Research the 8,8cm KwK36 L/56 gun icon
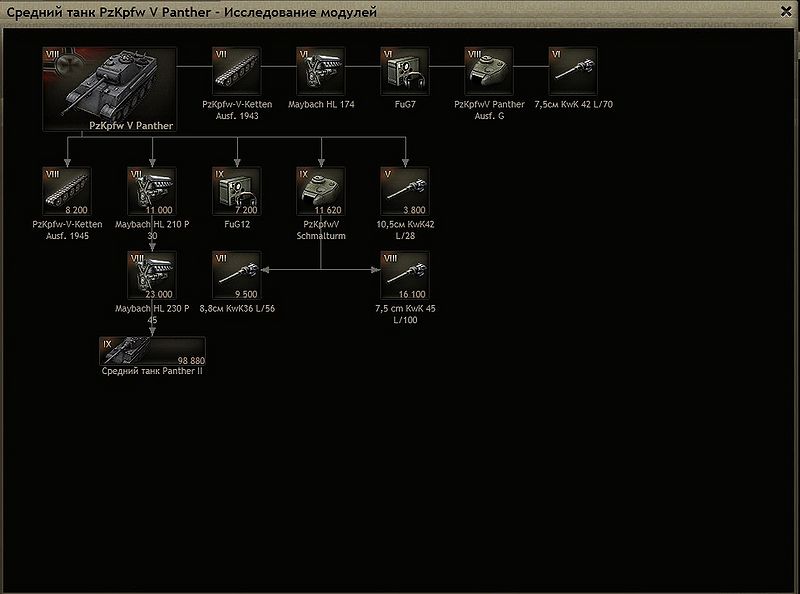This screenshot has width=800, height=594. coord(237,276)
